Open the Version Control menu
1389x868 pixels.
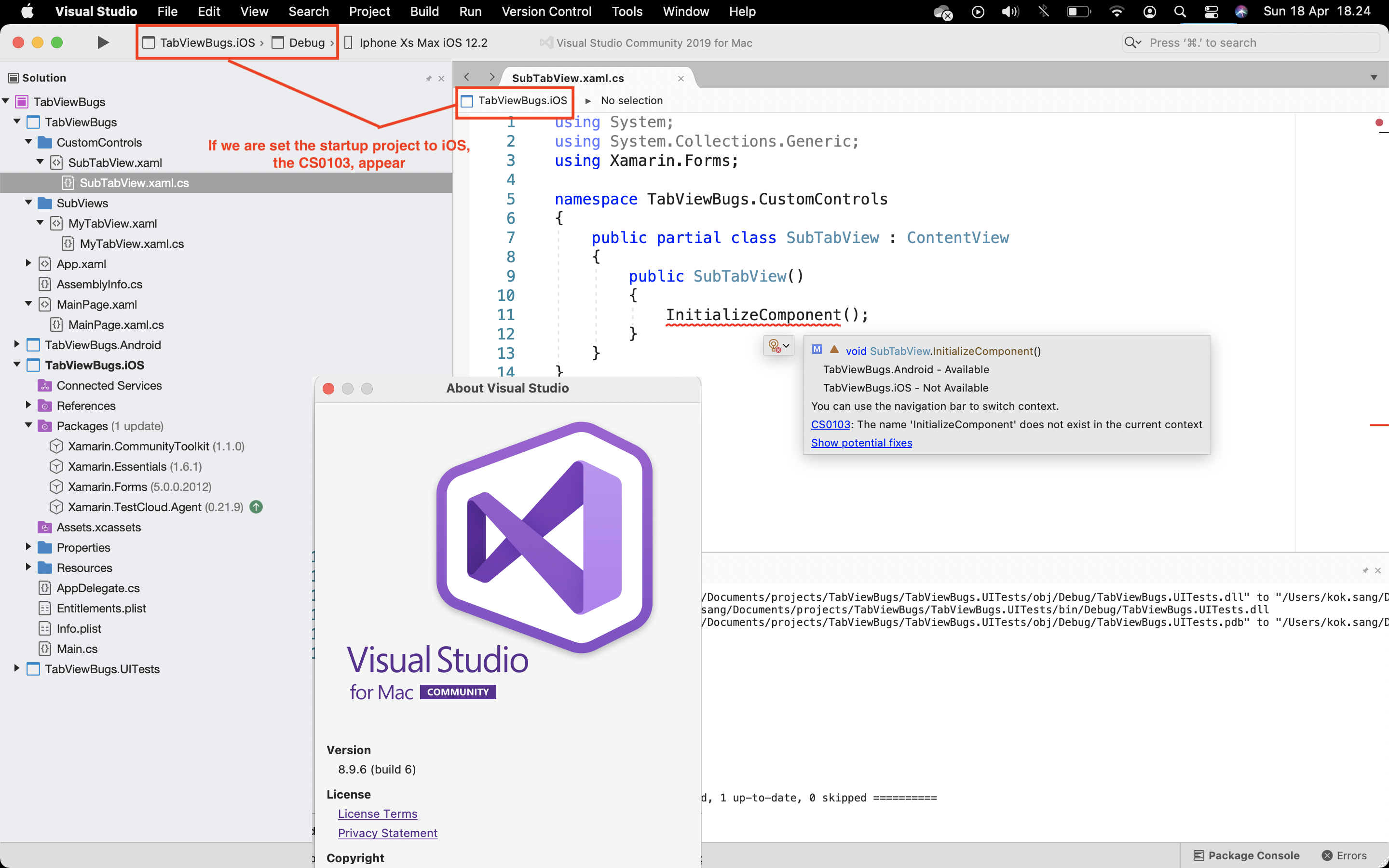point(546,11)
